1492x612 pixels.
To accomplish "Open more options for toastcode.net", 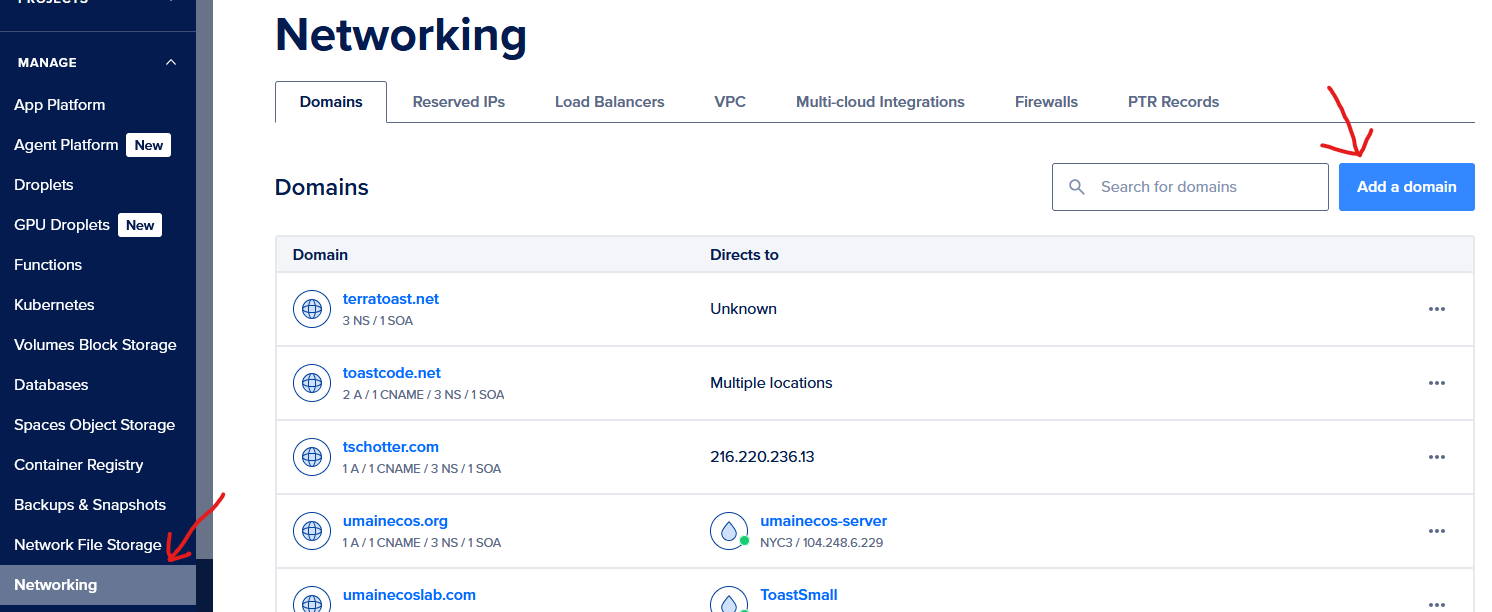I will (1437, 383).
